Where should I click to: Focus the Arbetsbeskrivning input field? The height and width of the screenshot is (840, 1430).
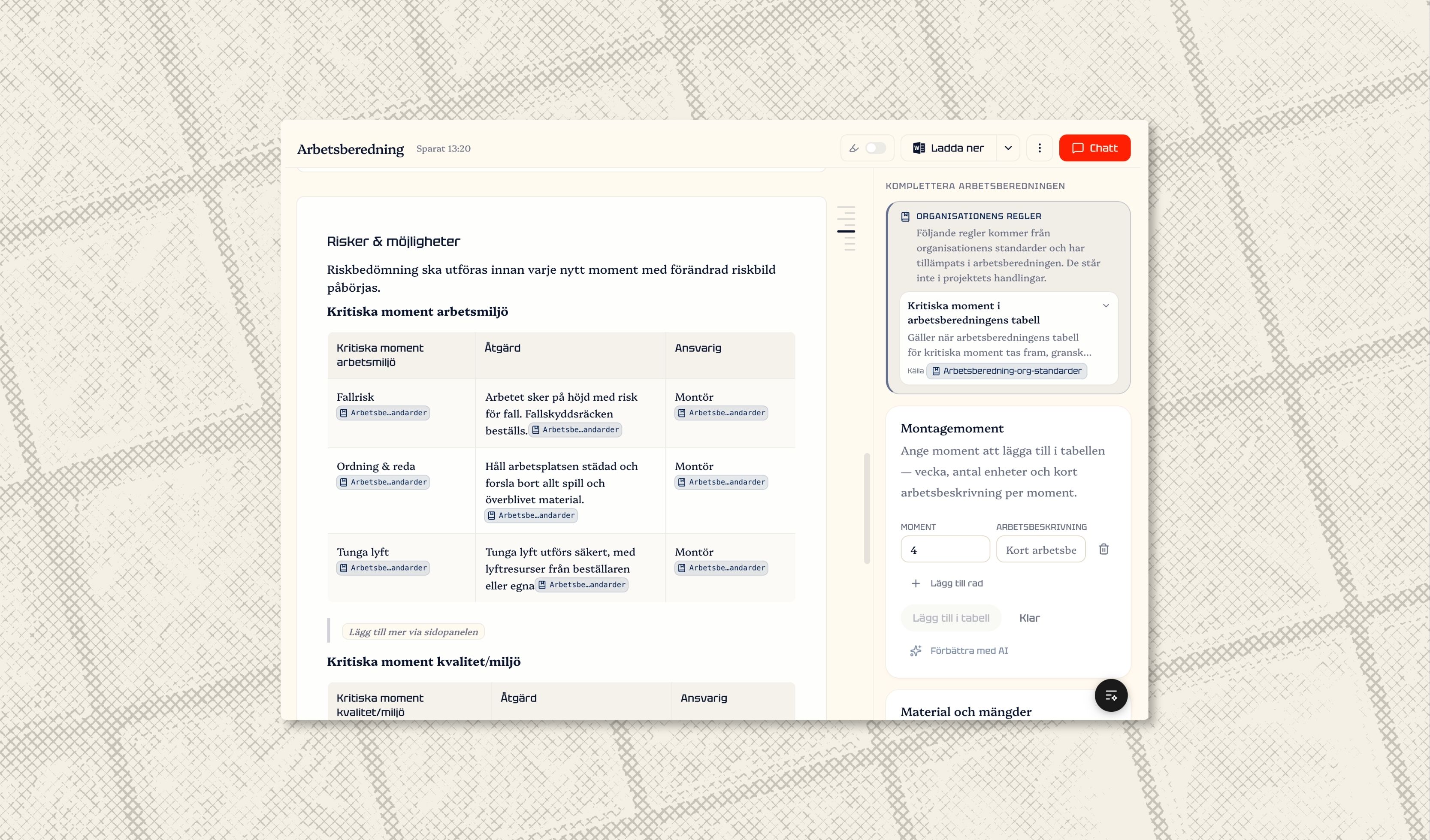pos(1040,550)
